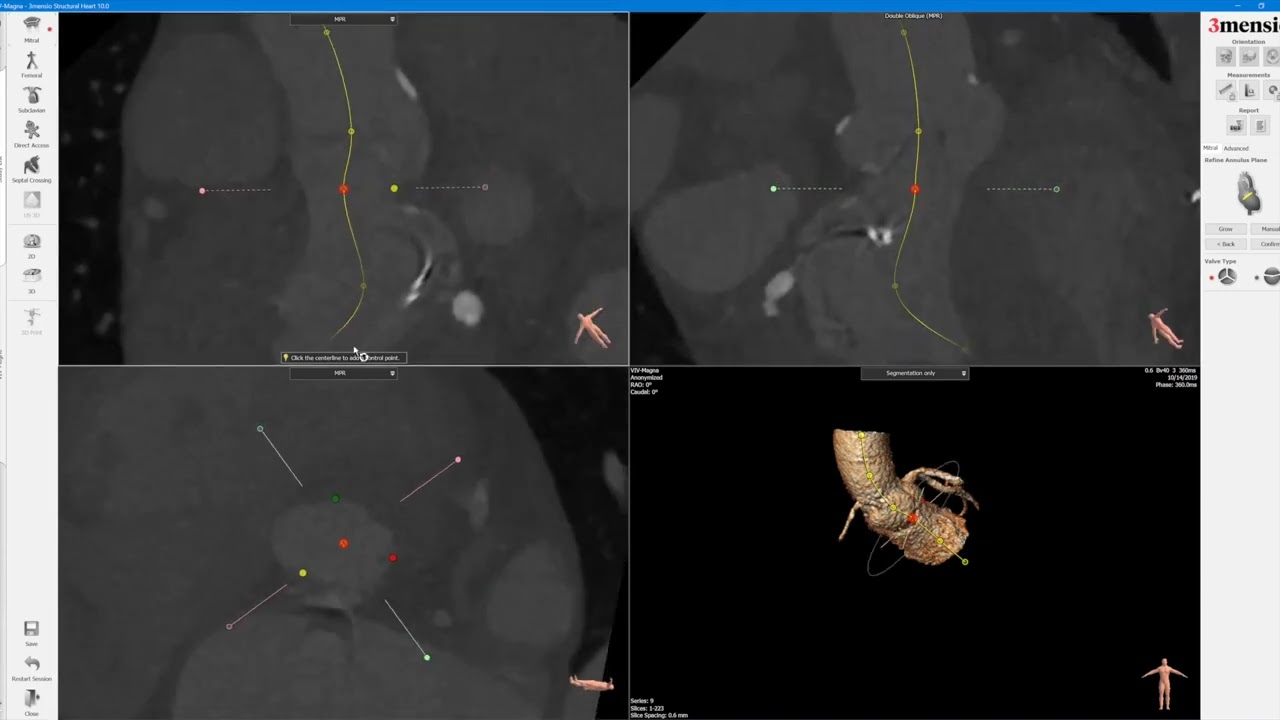
Task: Click yellow marker in bottom-left axial view
Action: (x=303, y=573)
